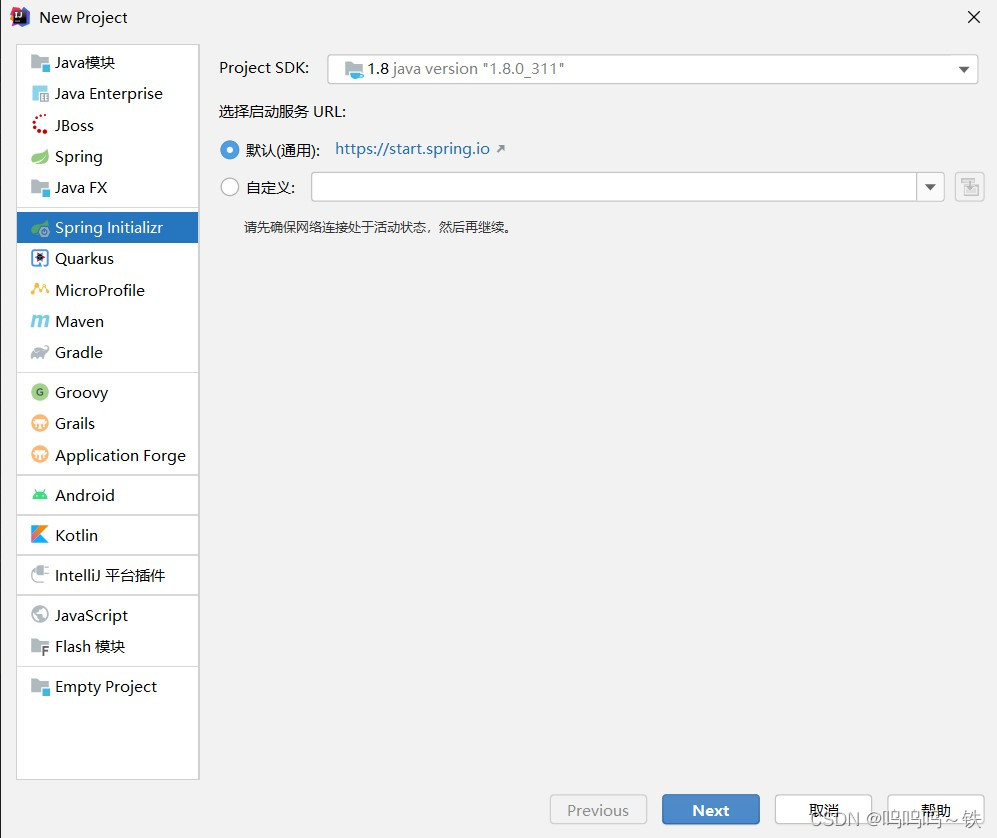
Task: Select the JBoss list label
Action: pos(74,126)
